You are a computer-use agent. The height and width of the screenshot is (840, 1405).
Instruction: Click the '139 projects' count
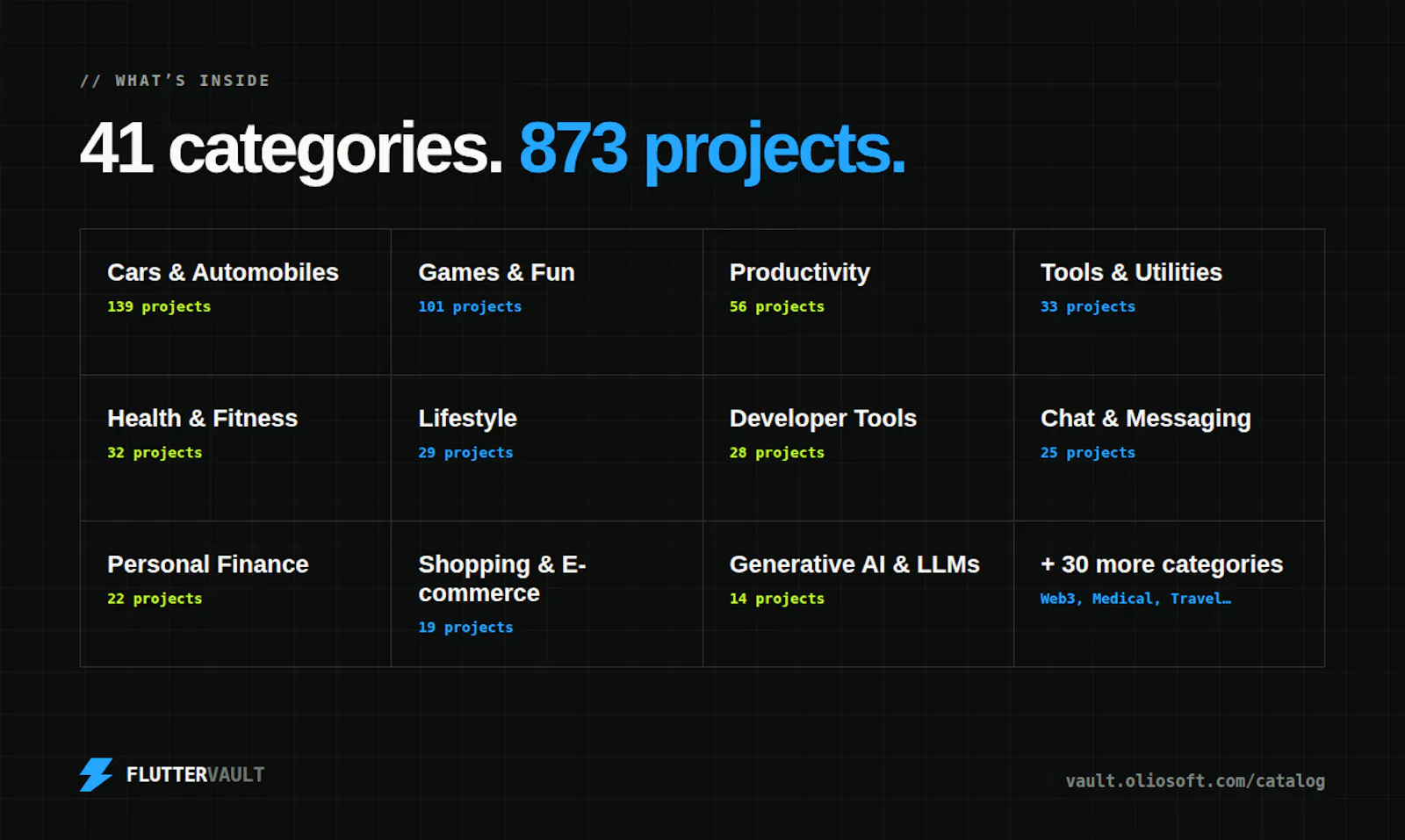pyautogui.click(x=159, y=306)
